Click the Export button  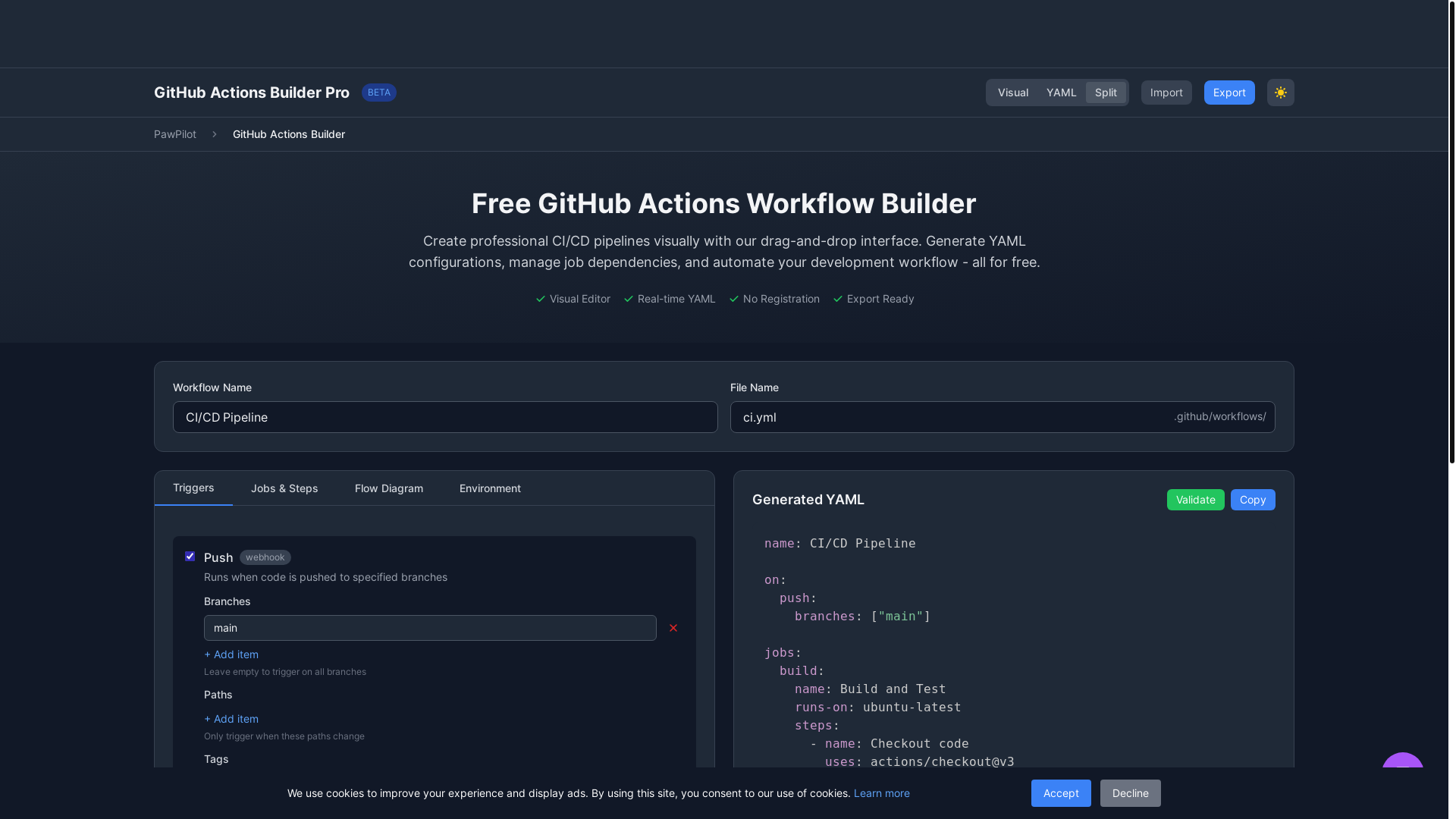point(1229,93)
